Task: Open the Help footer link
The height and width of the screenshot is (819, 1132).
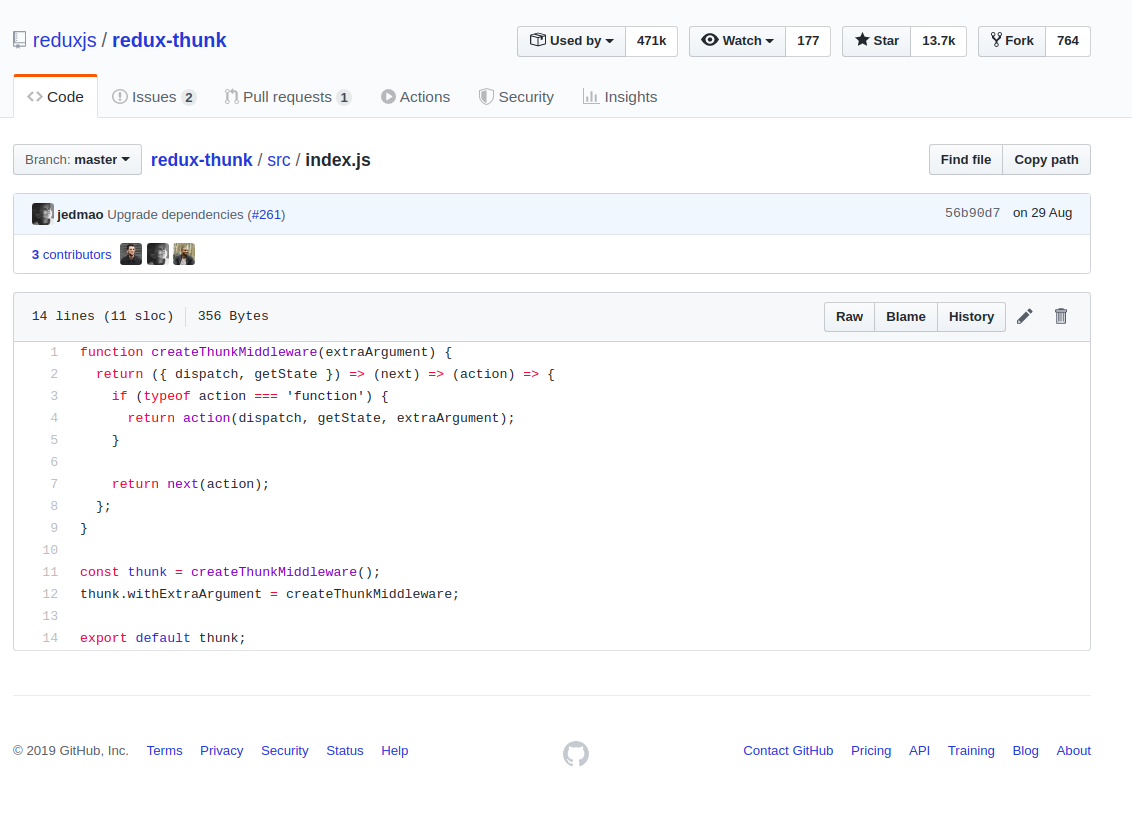Action: [x=395, y=750]
